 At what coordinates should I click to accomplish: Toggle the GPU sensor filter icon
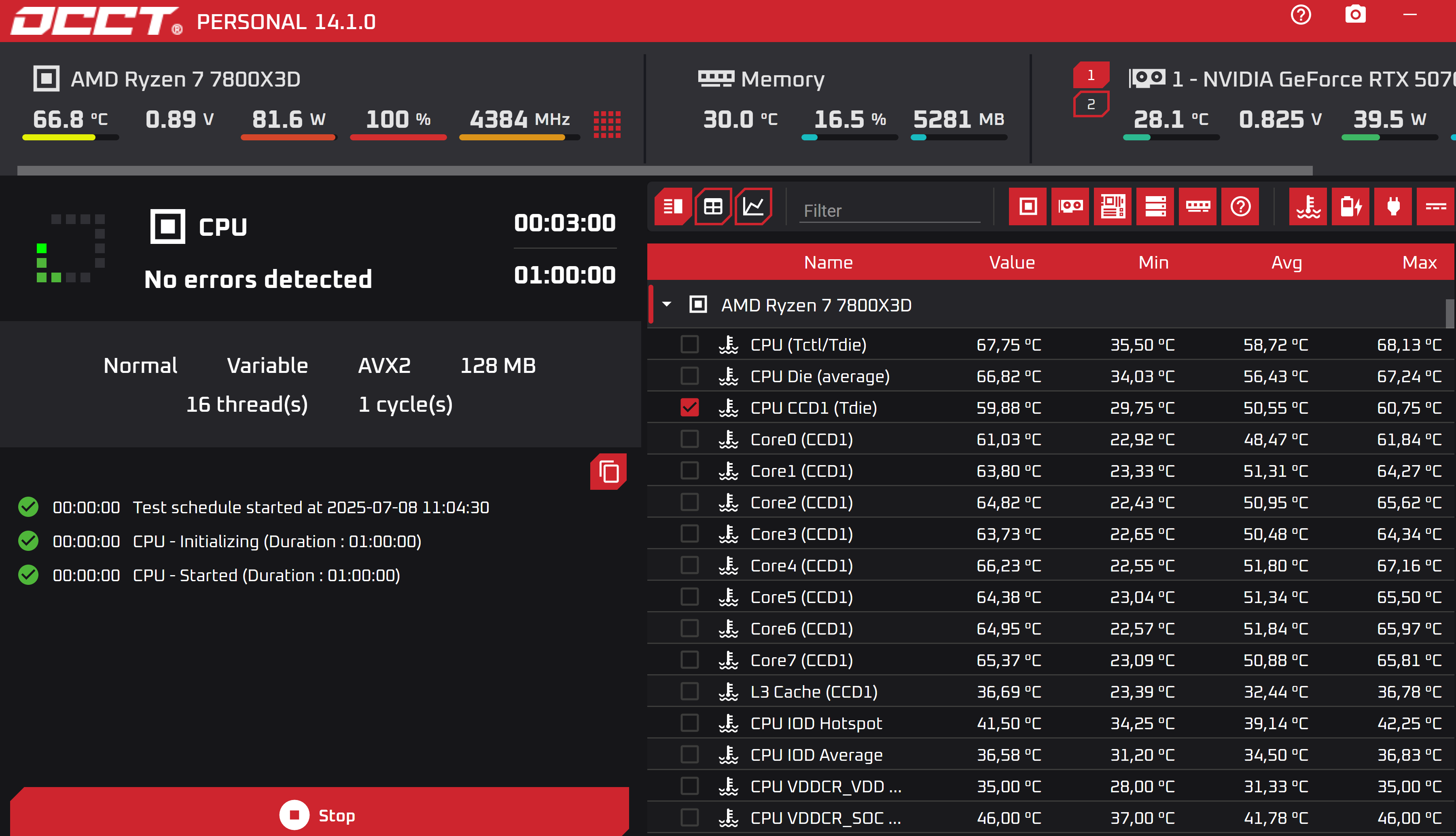pyautogui.click(x=1070, y=206)
